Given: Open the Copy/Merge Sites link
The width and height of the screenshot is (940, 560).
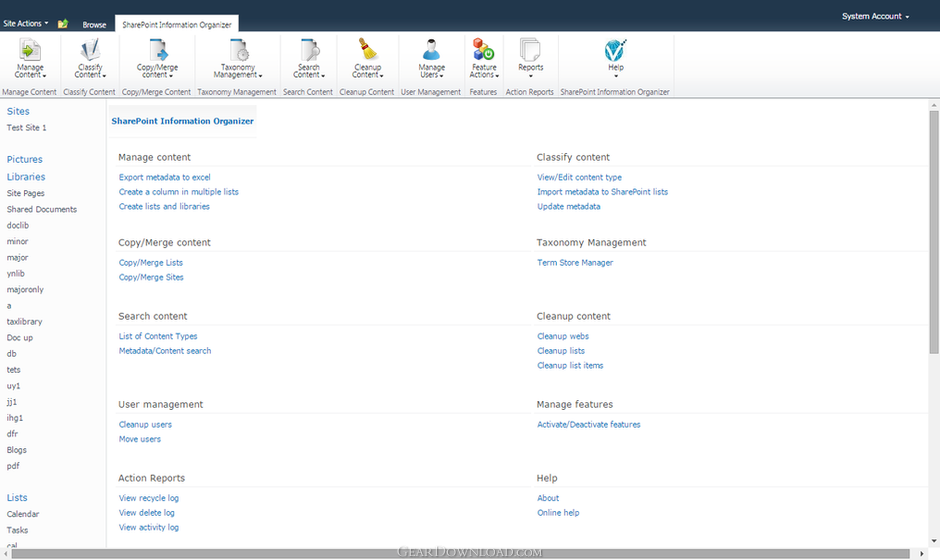Looking at the screenshot, I should pyautogui.click(x=151, y=277).
